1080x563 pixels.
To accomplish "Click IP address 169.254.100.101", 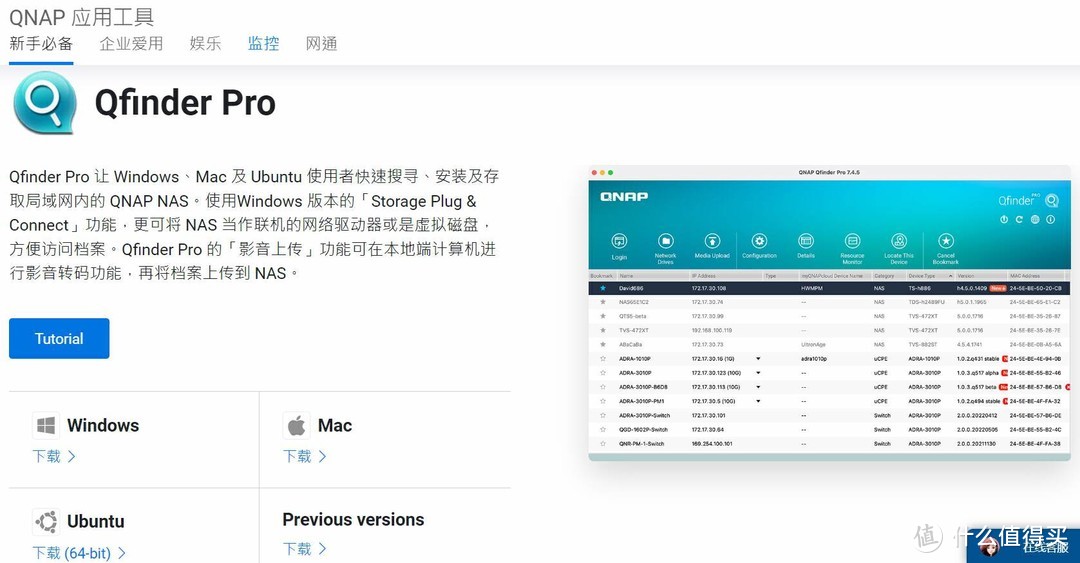I will pos(712,444).
